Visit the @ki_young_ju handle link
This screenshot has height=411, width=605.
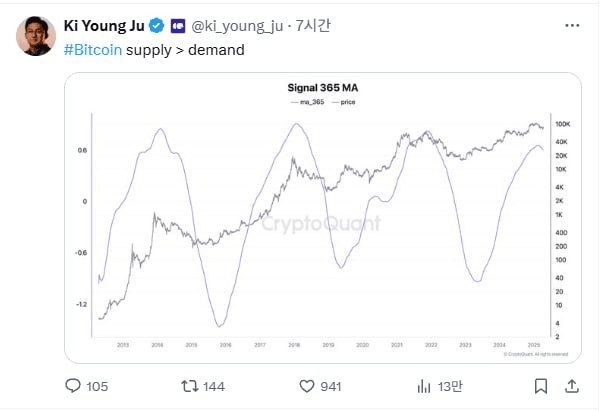click(237, 24)
